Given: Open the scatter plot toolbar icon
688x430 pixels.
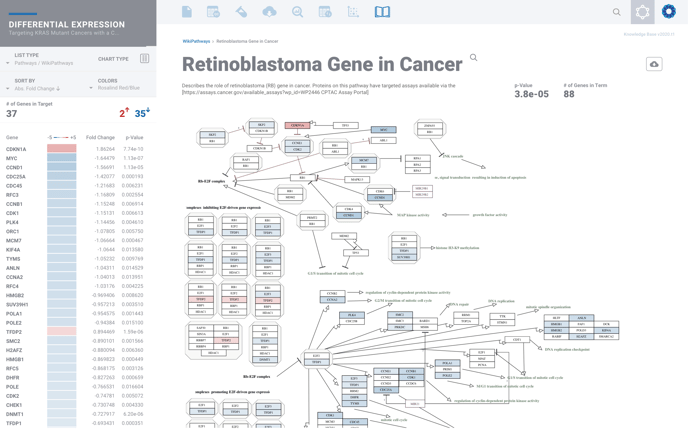Looking at the screenshot, I should (x=353, y=12).
